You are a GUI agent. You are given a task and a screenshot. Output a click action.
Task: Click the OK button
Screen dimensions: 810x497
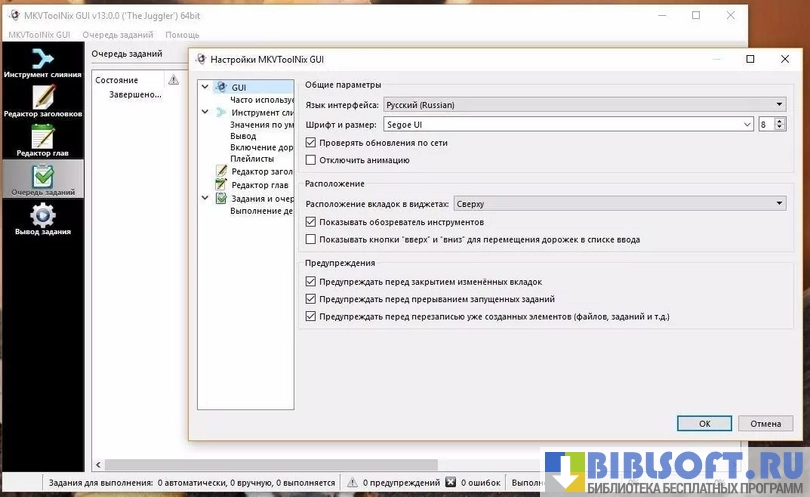click(x=704, y=423)
